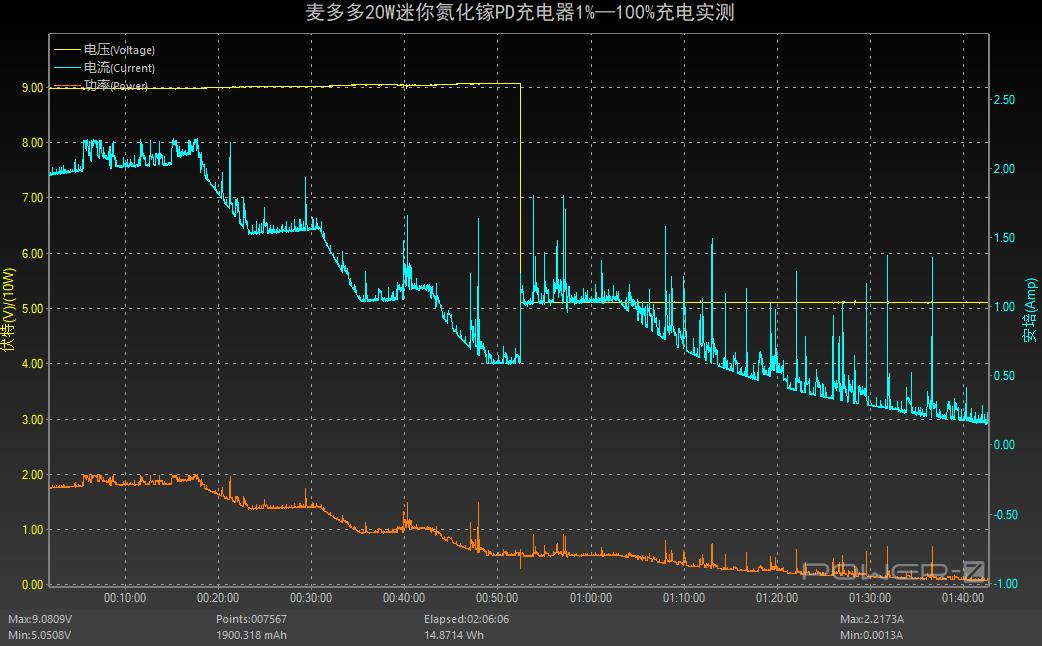Click the cyan current legend line swatch
The image size is (1042, 646).
point(66,68)
